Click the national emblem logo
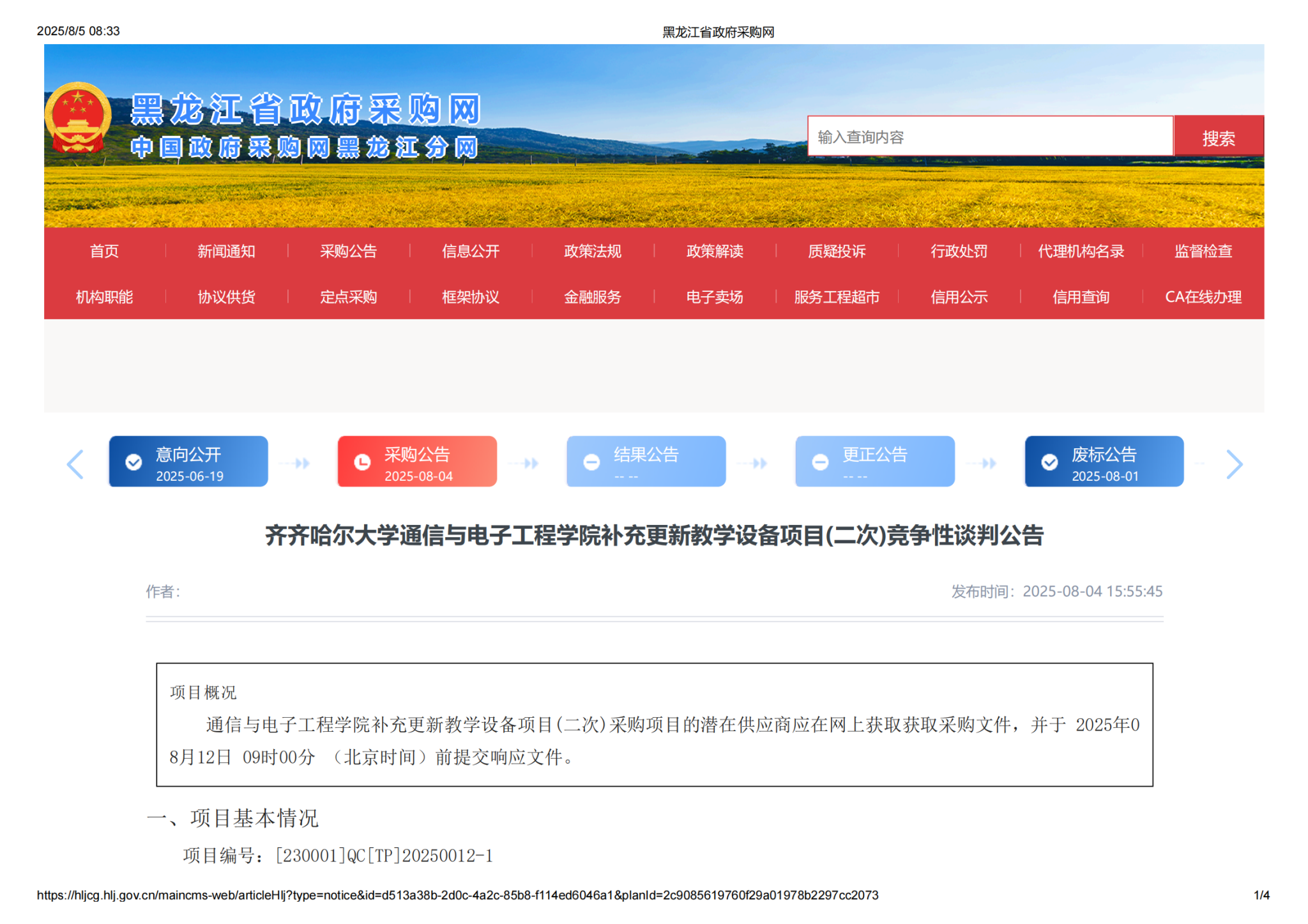The image size is (1308, 924). tap(78, 118)
